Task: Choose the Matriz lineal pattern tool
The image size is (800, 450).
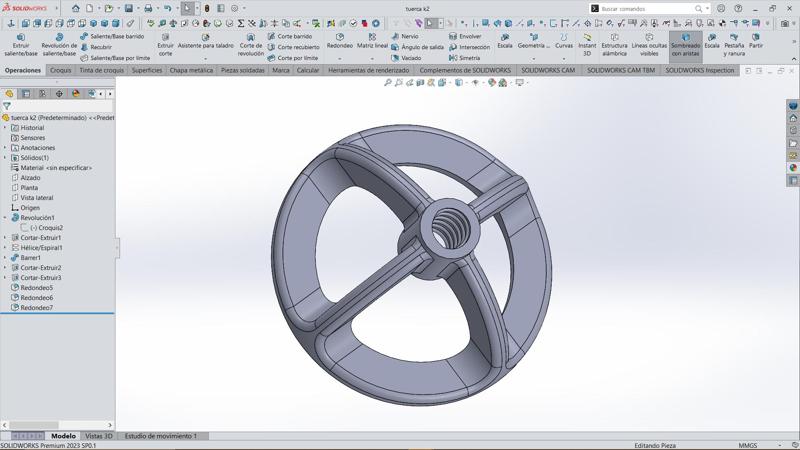Action: click(372, 40)
